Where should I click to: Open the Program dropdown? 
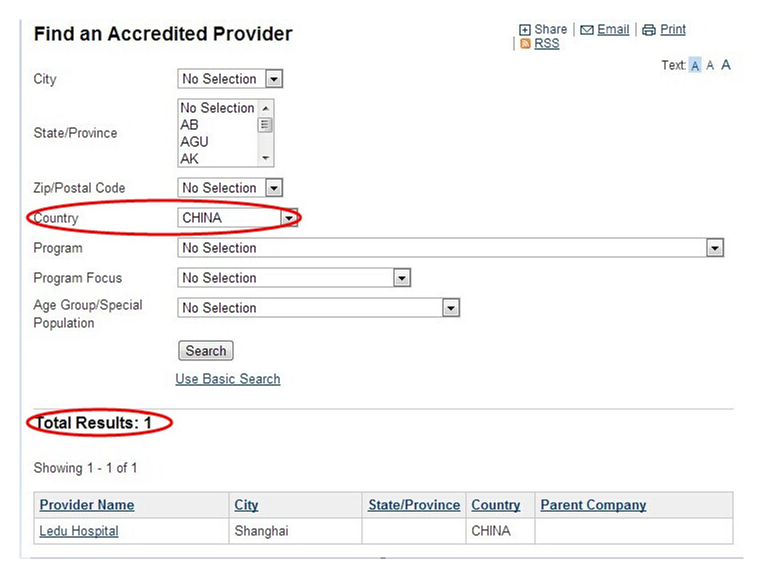tap(714, 248)
